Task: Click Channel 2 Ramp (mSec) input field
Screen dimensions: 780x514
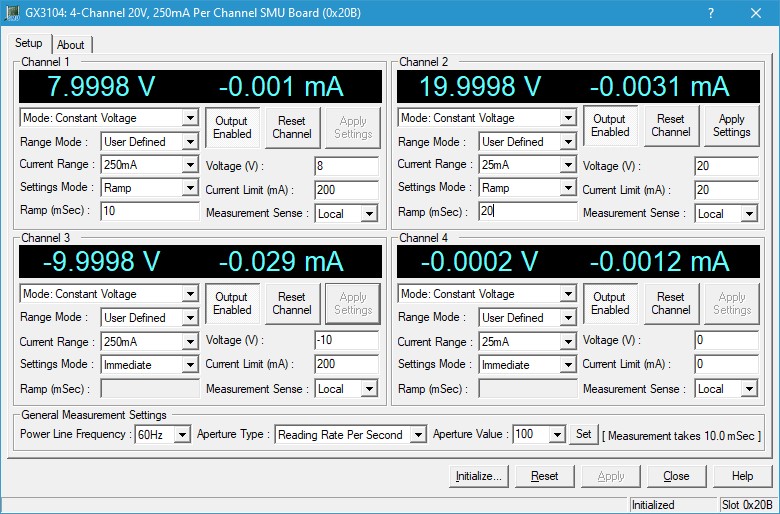Action: (x=527, y=211)
